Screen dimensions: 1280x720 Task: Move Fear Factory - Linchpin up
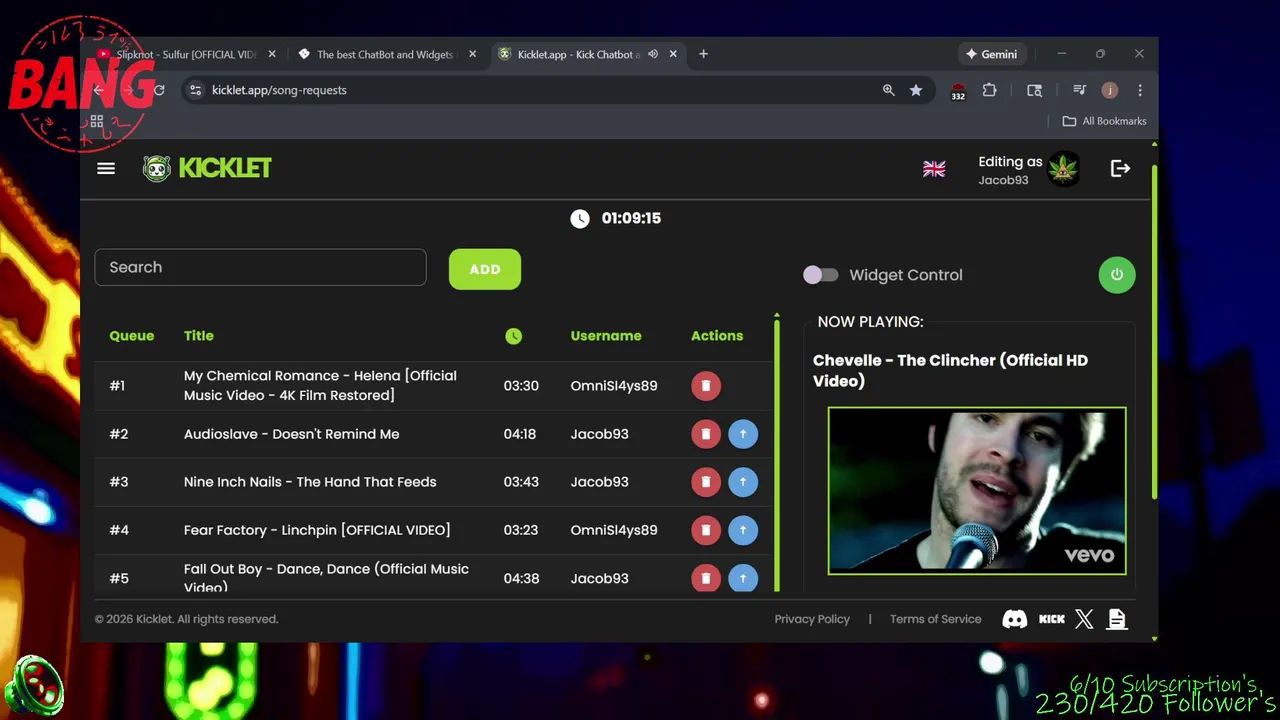(x=743, y=530)
